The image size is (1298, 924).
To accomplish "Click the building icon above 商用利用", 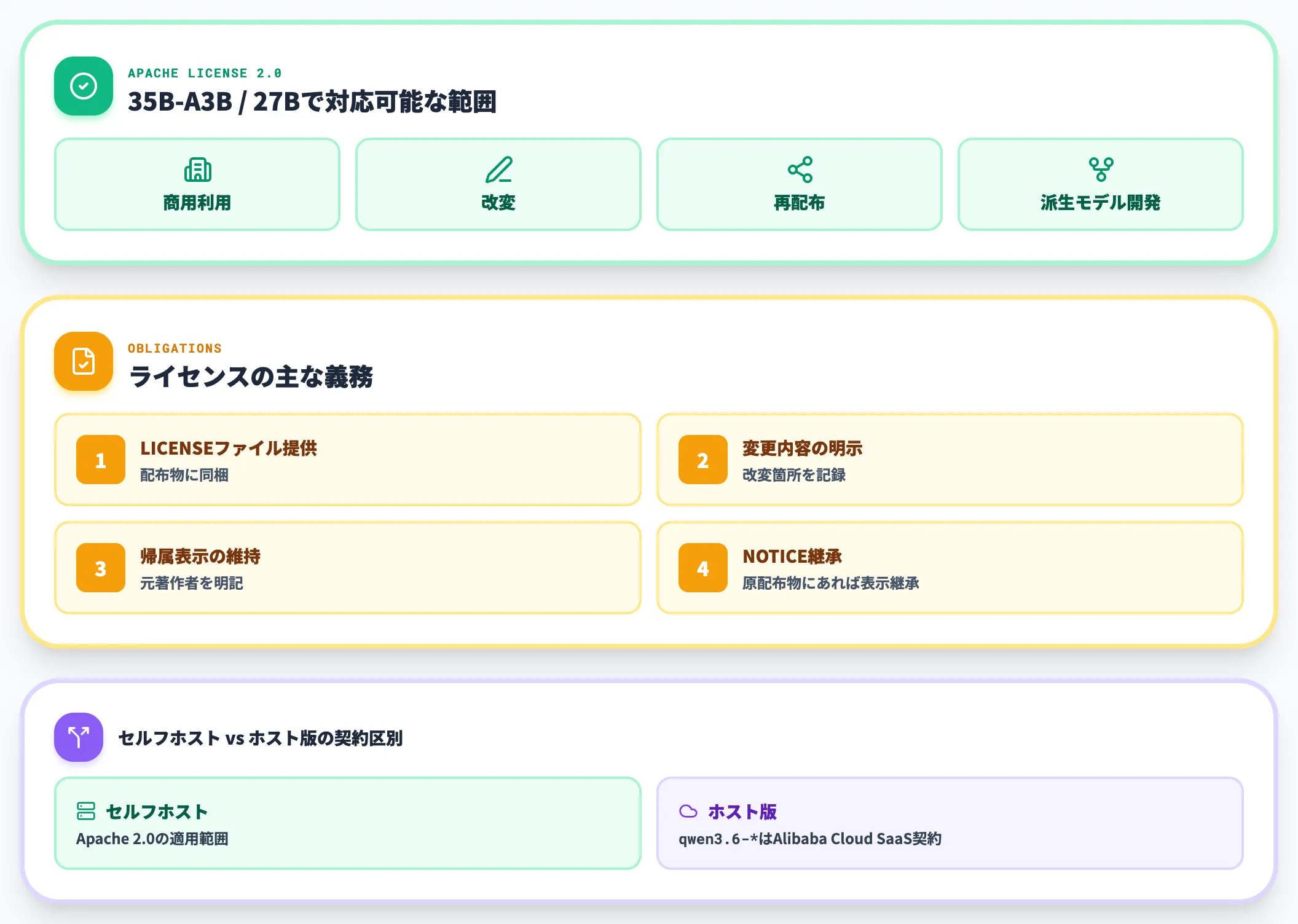I will 197,170.
